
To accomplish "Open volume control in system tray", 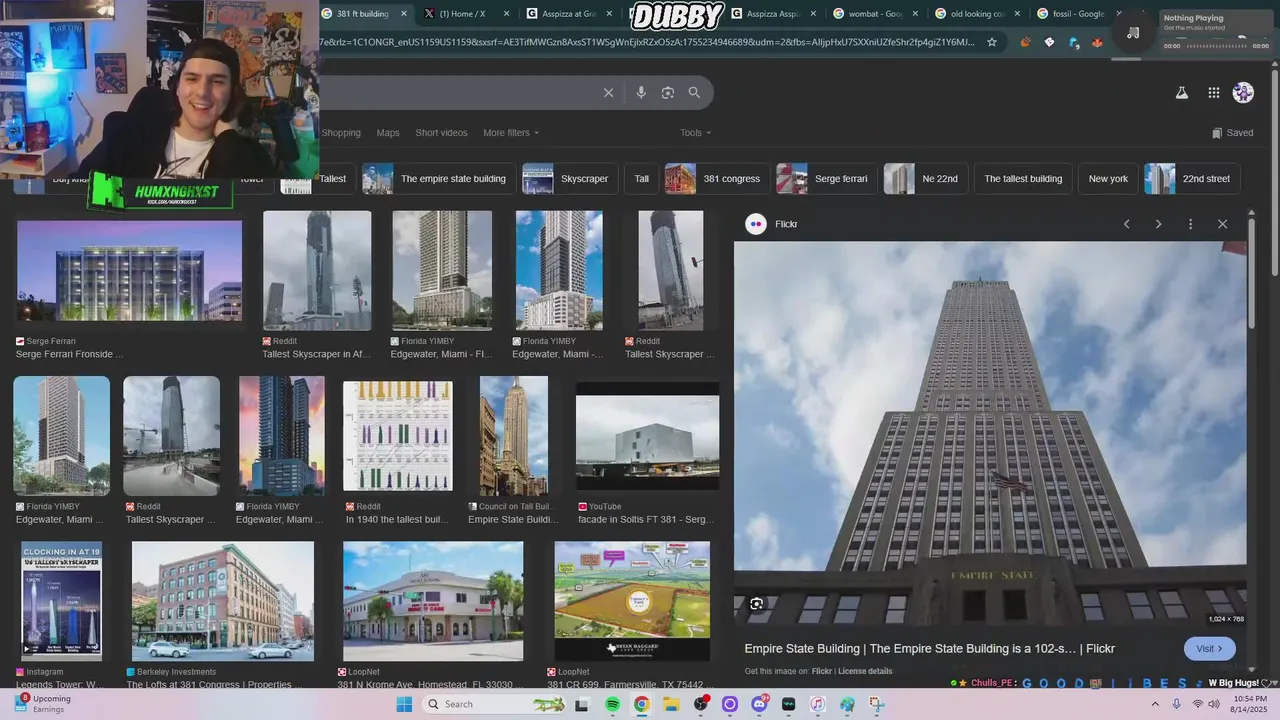I will pyautogui.click(x=1214, y=704).
